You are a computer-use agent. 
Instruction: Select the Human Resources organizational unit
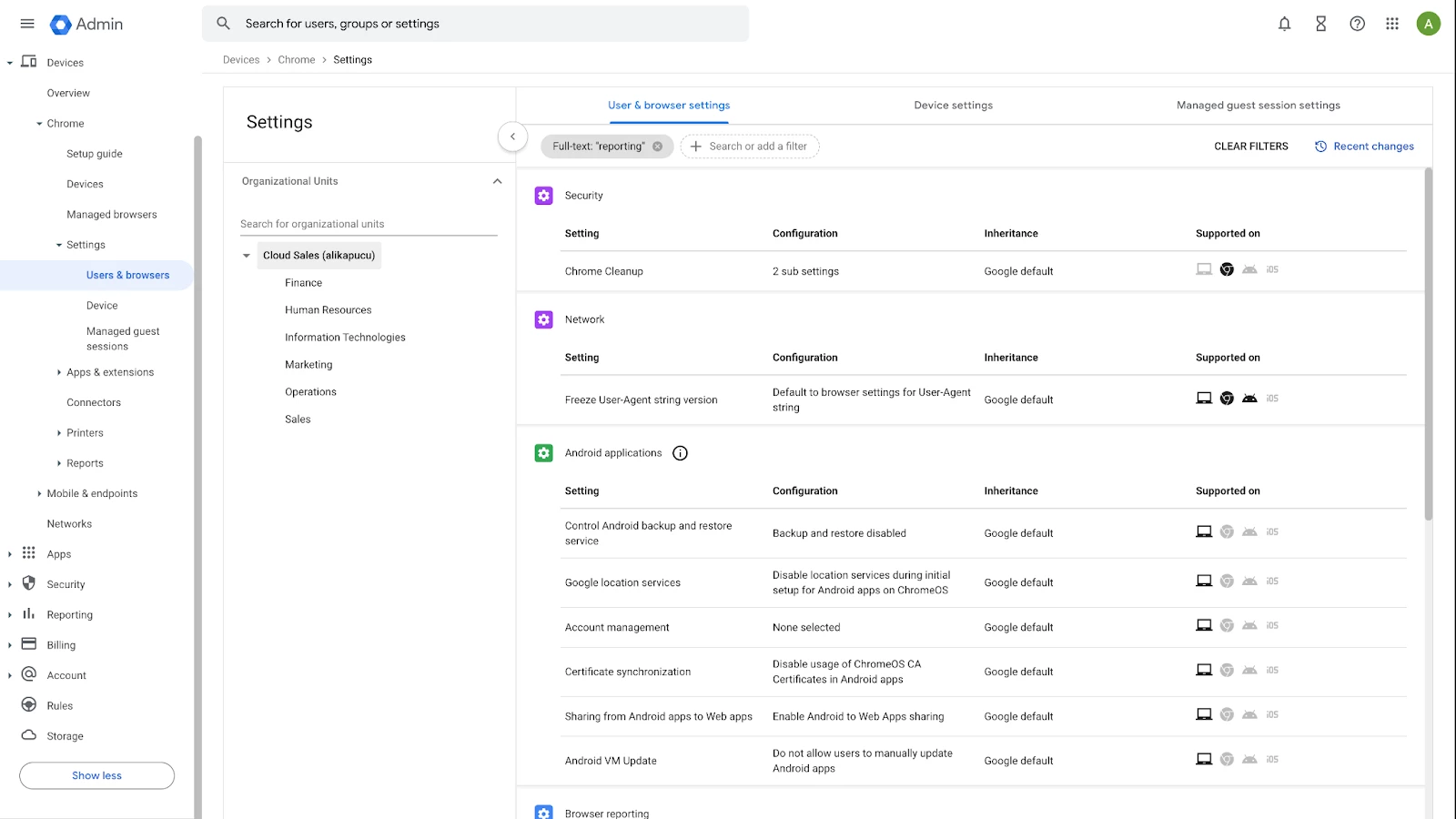click(328, 310)
